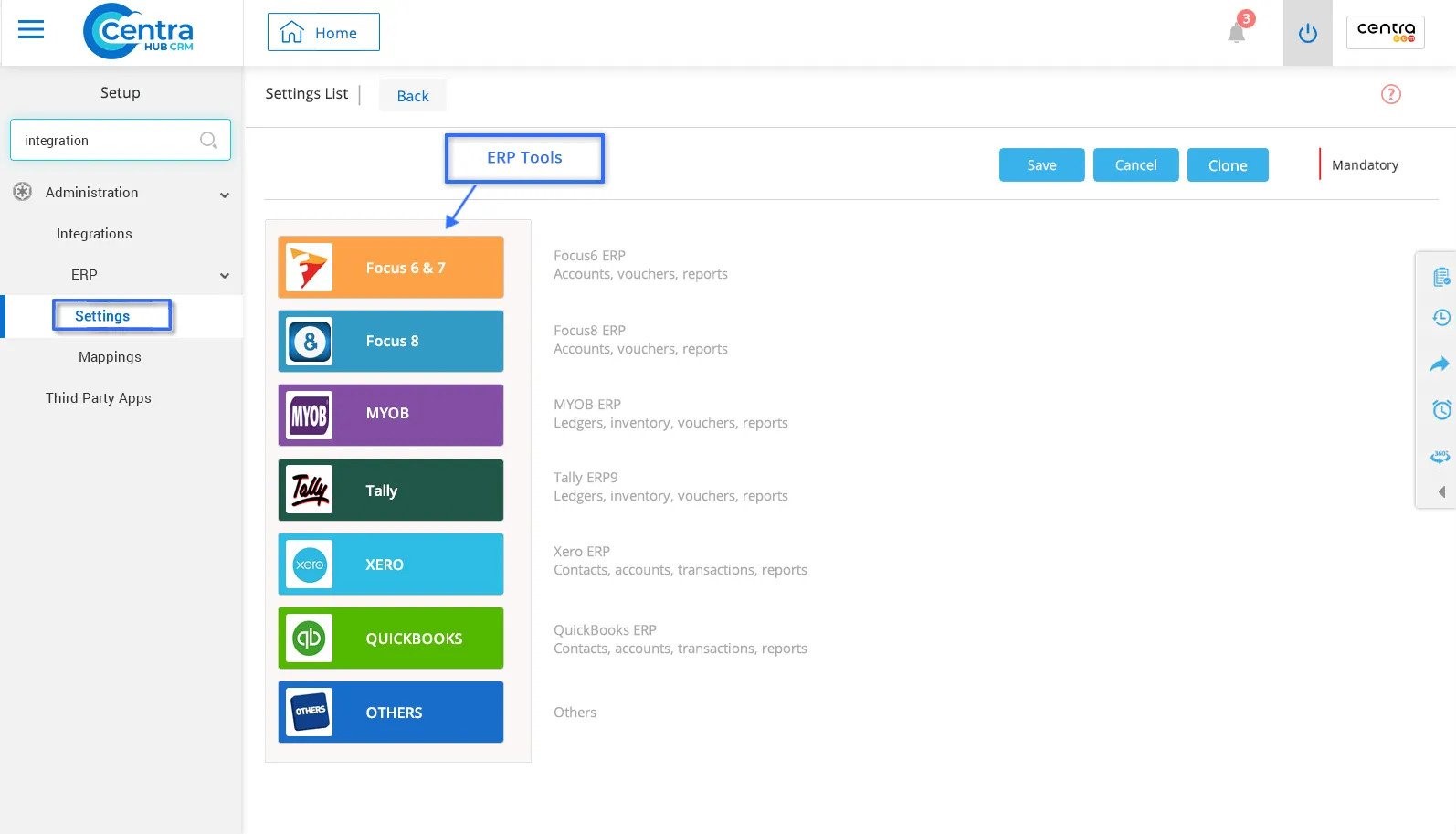This screenshot has width=1456, height=834.
Task: Open Third Party Apps
Action: click(x=99, y=398)
